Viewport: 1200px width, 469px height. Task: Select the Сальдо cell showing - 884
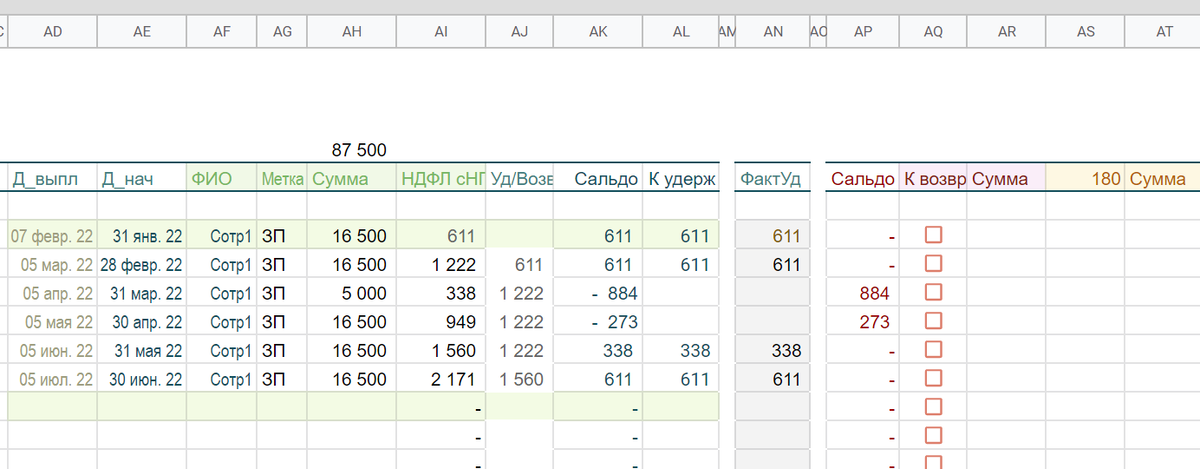pos(598,294)
